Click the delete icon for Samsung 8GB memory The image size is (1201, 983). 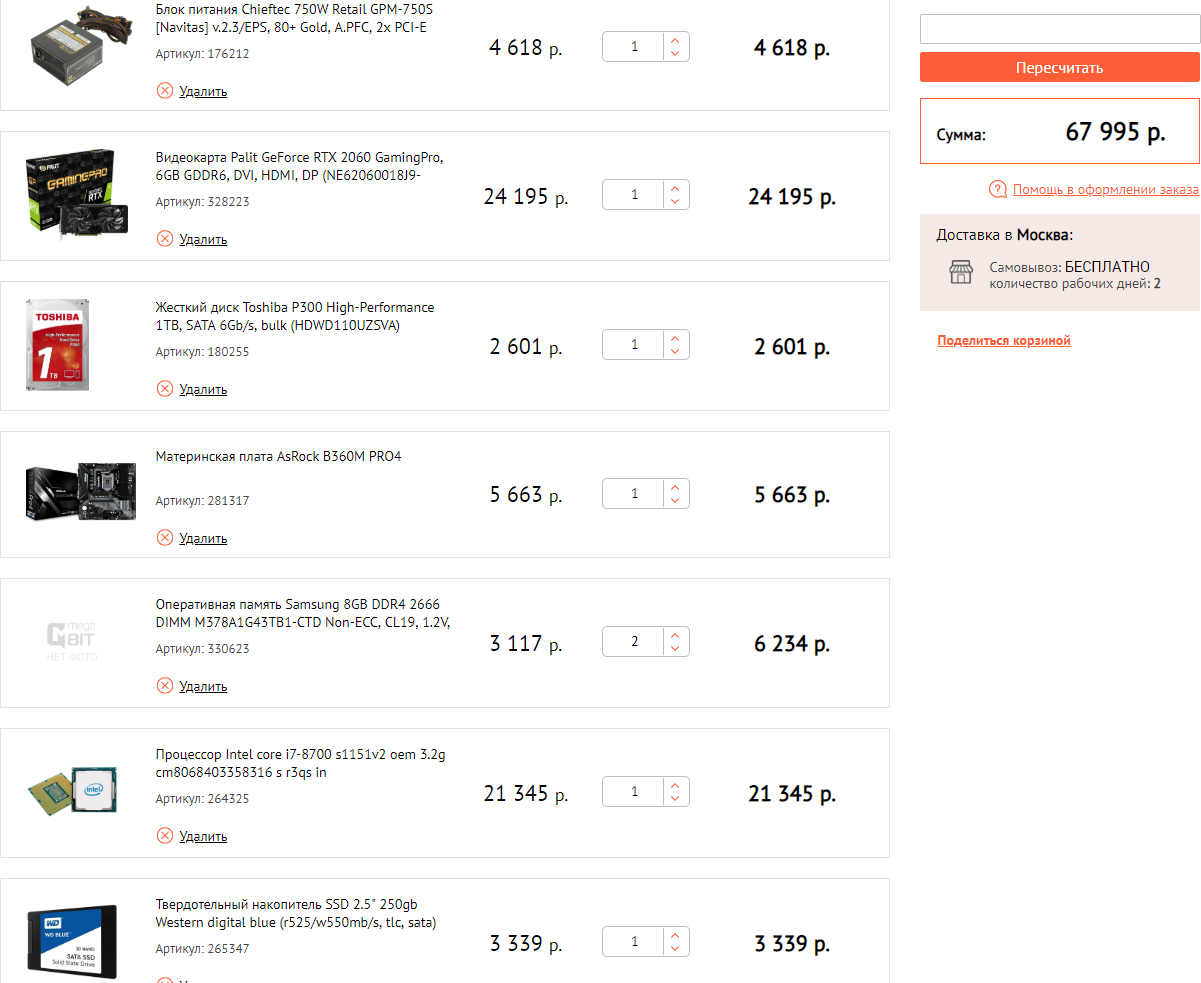(x=165, y=686)
